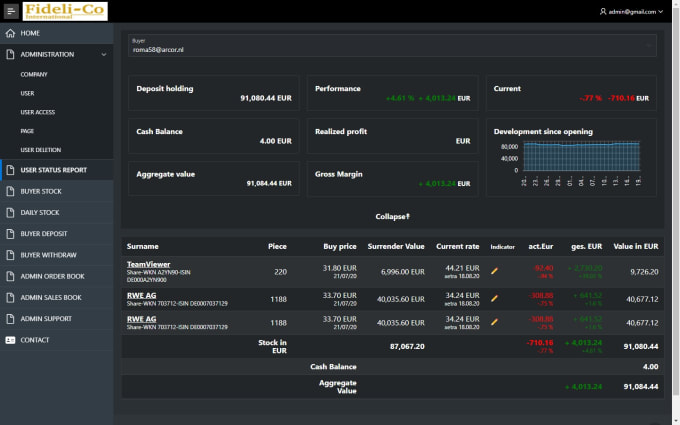
Task: Click the Contact card icon
Action: pos(10,340)
